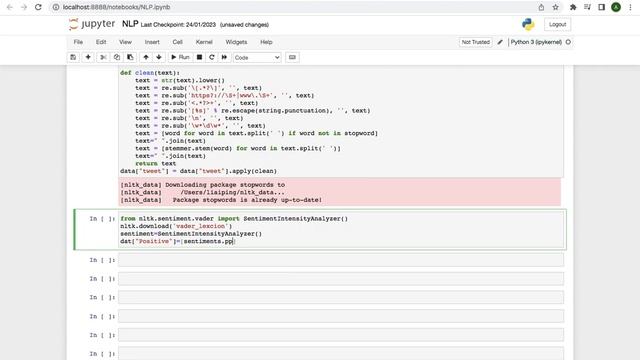Open the browser three-dot menu

pyautogui.click(x=630, y=7)
